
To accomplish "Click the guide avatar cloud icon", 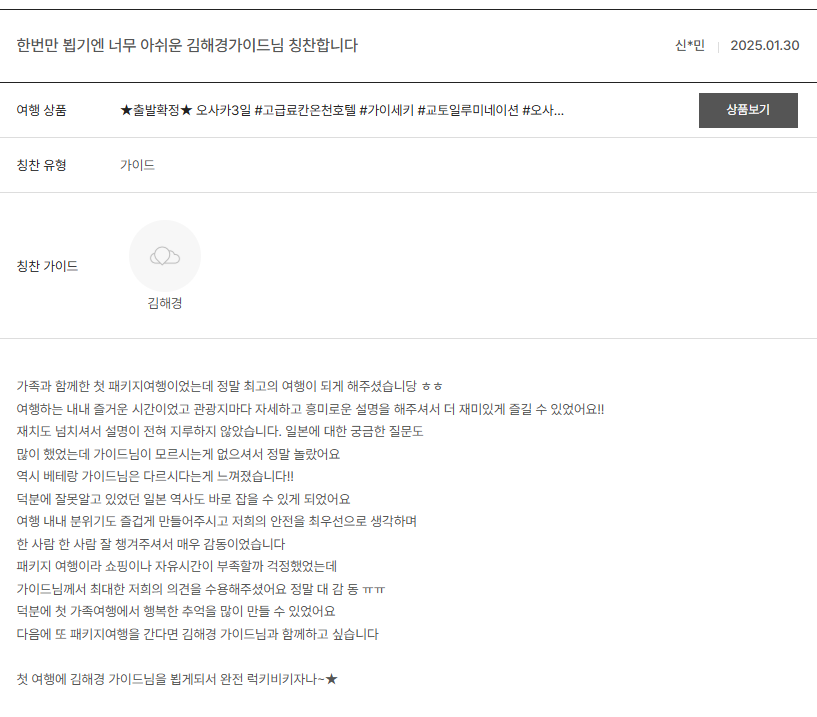I will pyautogui.click(x=165, y=256).
